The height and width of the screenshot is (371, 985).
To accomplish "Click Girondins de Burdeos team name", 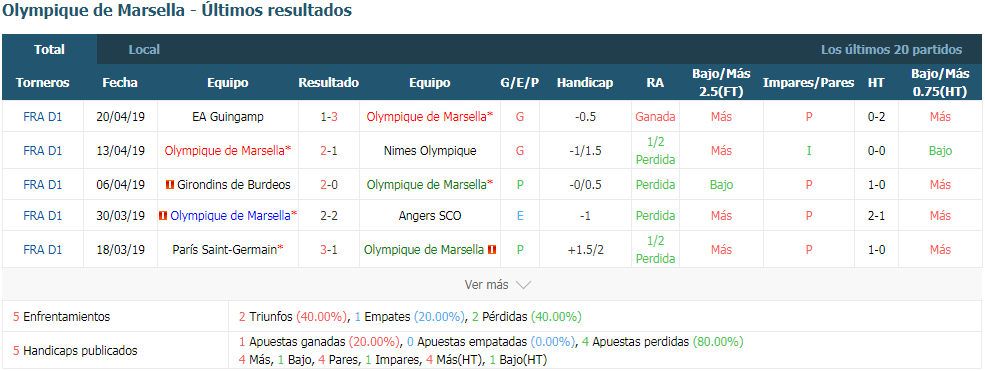I will [x=234, y=185].
